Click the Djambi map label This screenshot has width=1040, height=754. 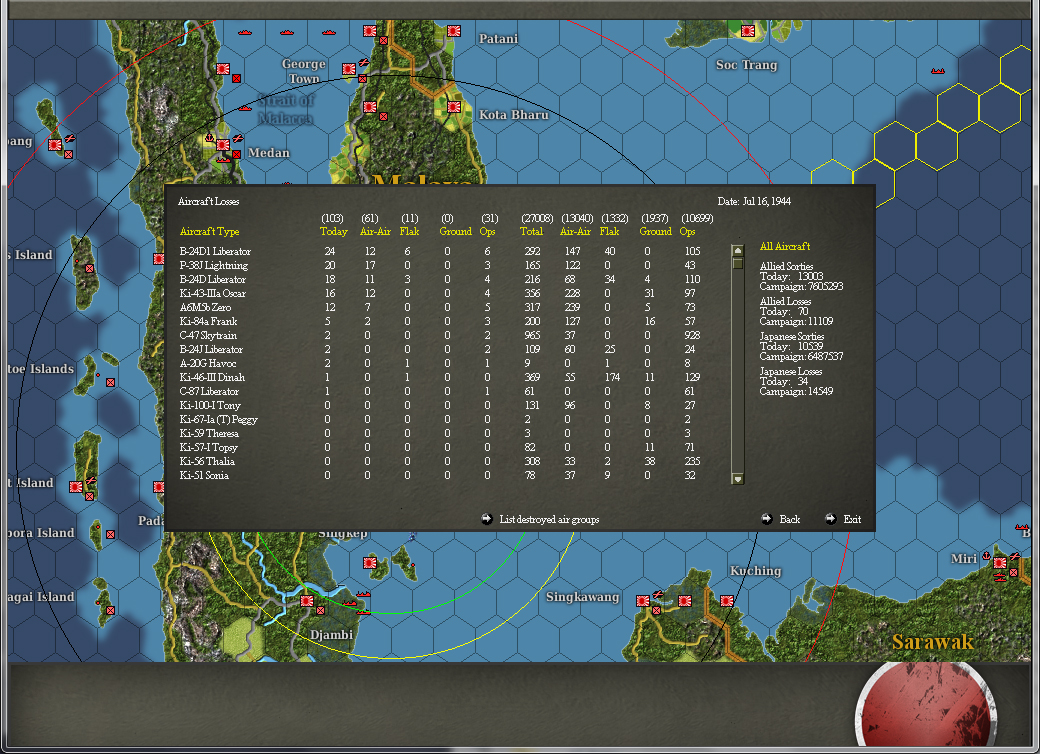[331, 635]
